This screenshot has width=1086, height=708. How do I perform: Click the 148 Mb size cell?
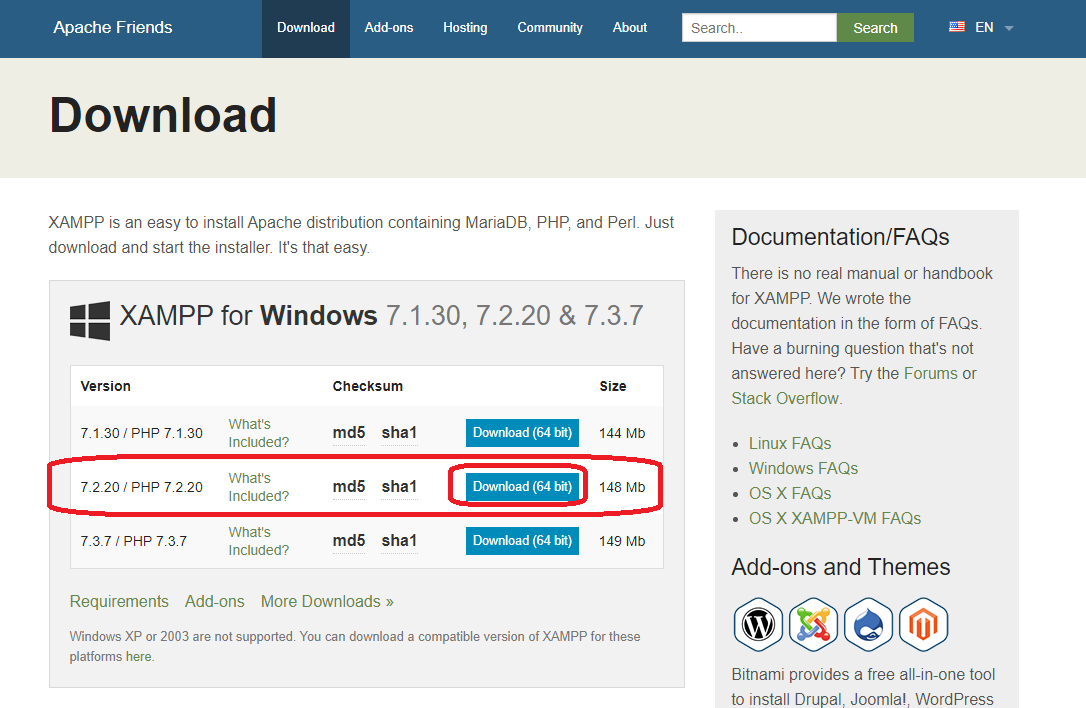(x=622, y=487)
